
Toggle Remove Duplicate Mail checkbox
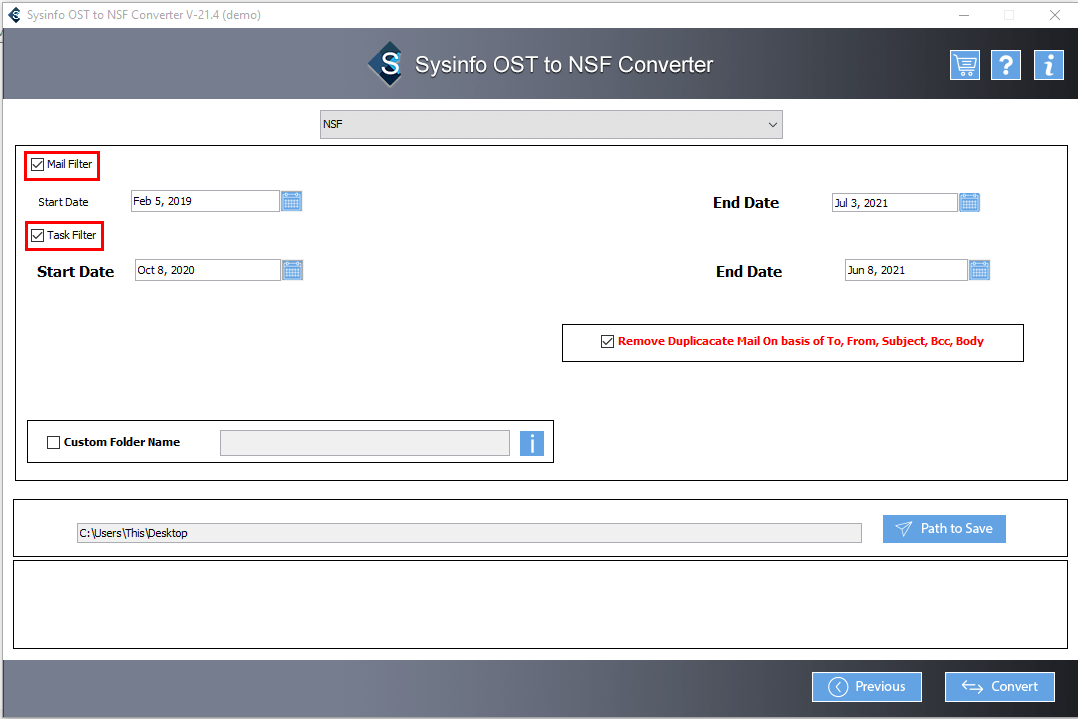click(x=607, y=342)
